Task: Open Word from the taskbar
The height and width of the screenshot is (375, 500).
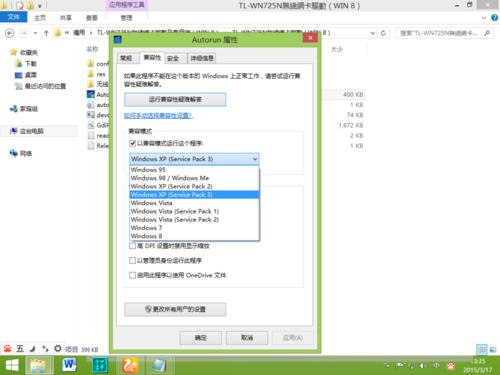Action: point(69,365)
